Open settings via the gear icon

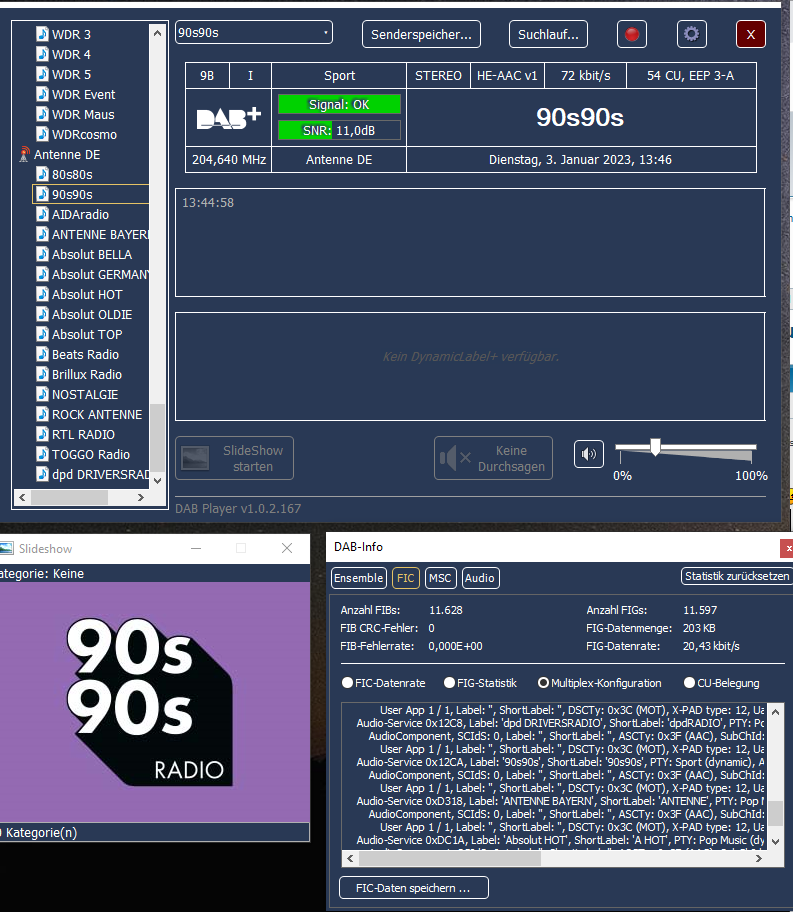(691, 34)
